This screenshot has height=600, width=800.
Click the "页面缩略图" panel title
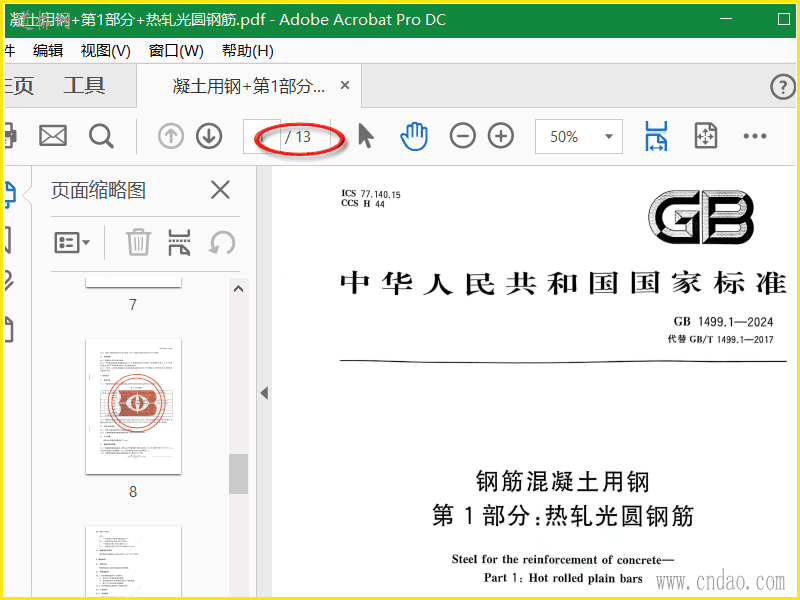click(98, 190)
